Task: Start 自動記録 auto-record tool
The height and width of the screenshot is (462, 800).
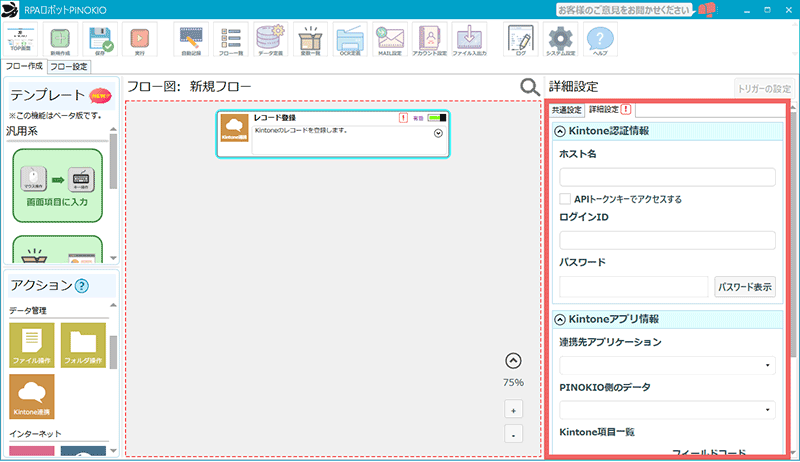Action: click(191, 39)
